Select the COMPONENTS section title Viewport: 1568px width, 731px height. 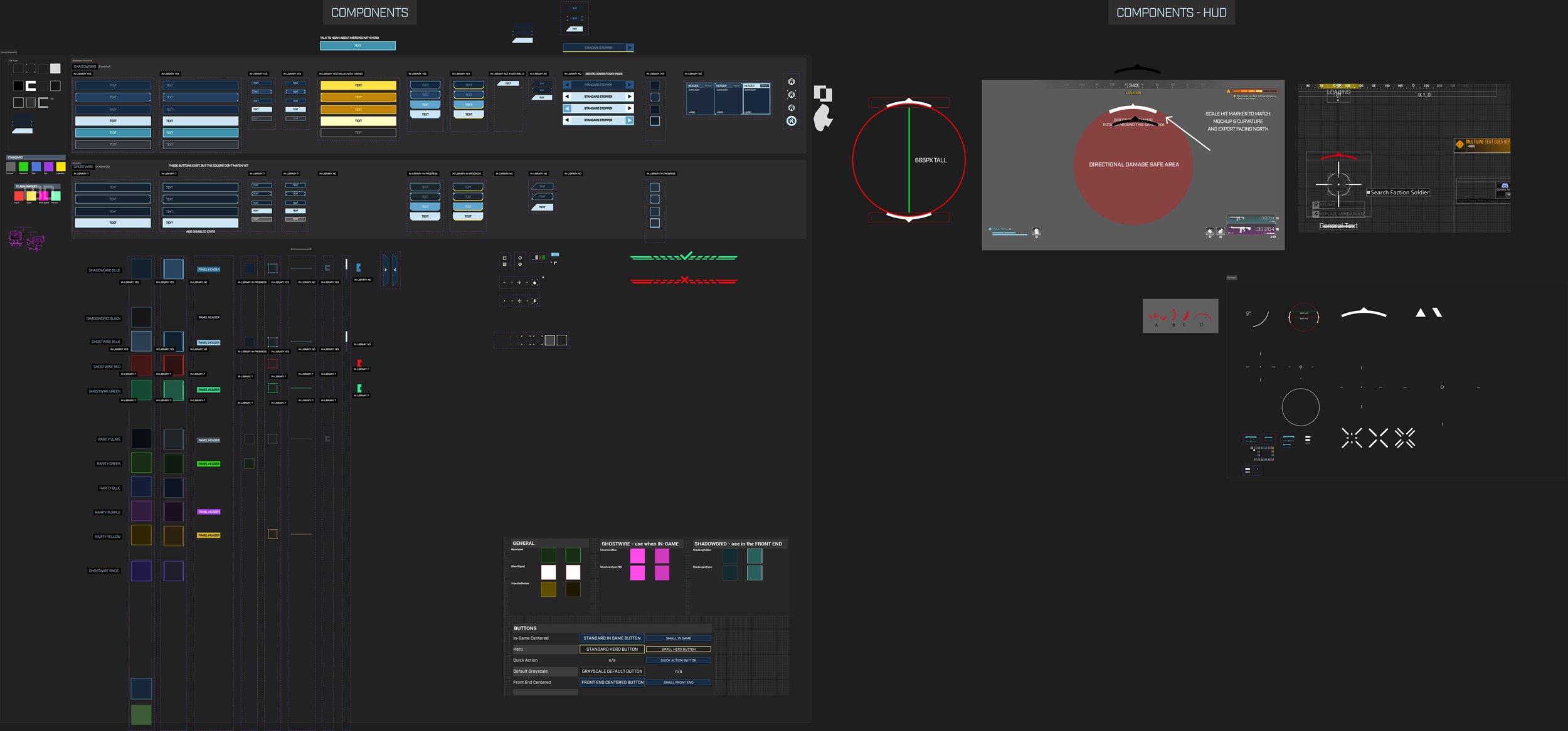tap(369, 13)
